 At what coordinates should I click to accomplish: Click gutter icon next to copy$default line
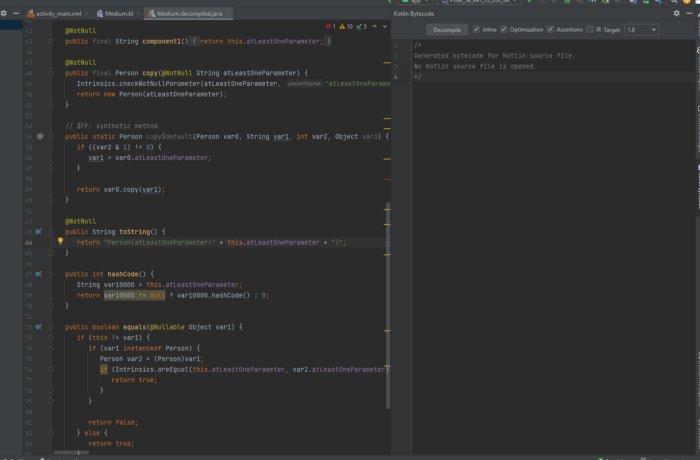click(x=40, y=137)
